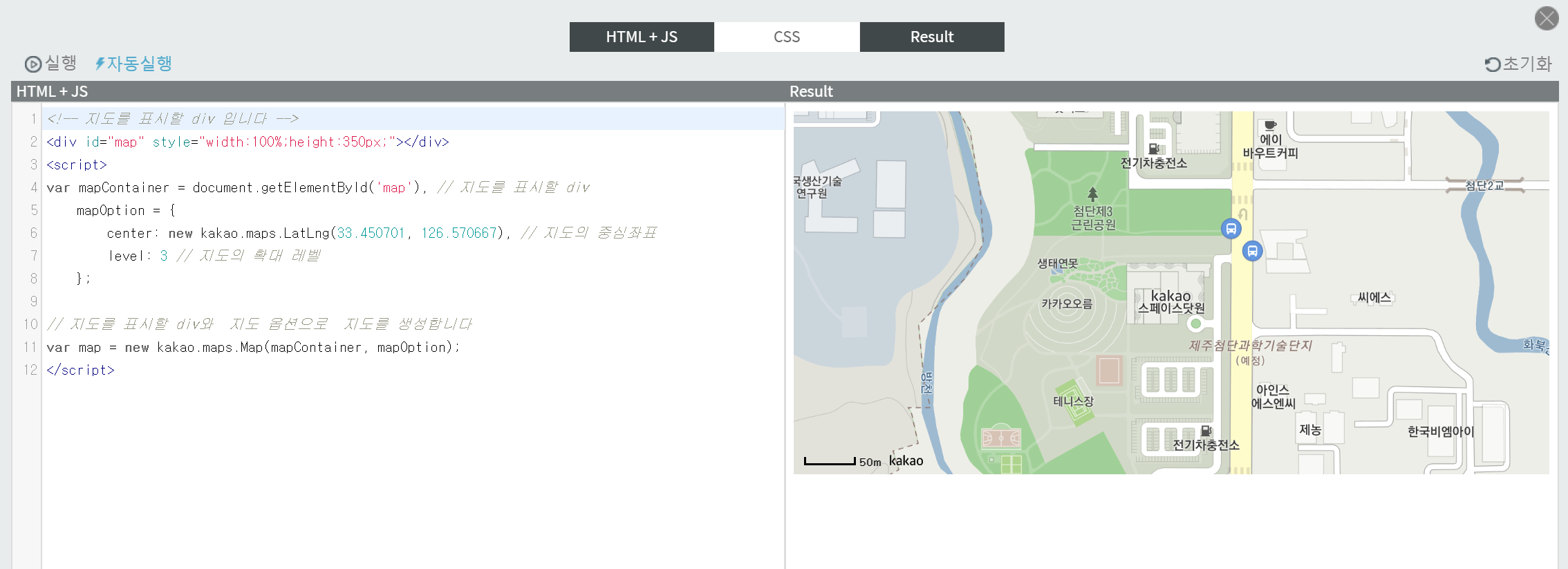Click line number 12 in the gutter
1568x569 pixels.
(x=30, y=369)
